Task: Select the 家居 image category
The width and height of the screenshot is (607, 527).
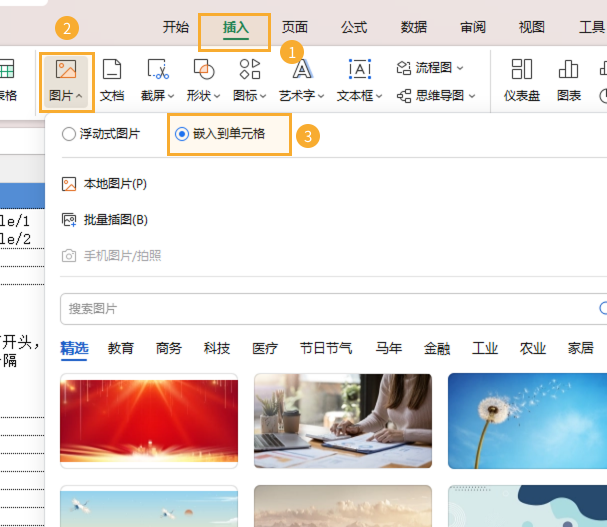Action: click(581, 348)
